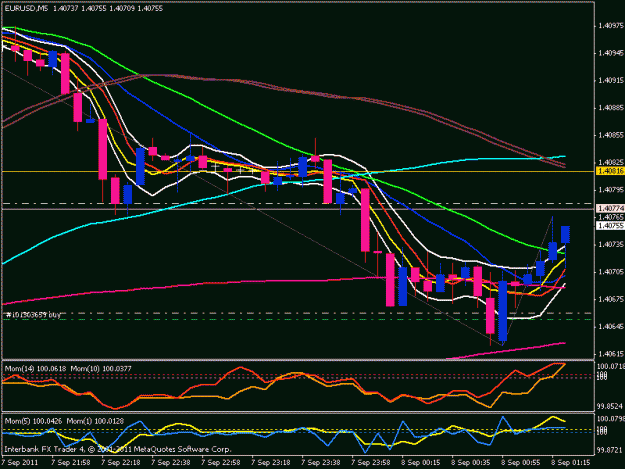Click the latest blue candle near 1.40755
The height and width of the screenshot is (469, 625).
(565, 235)
